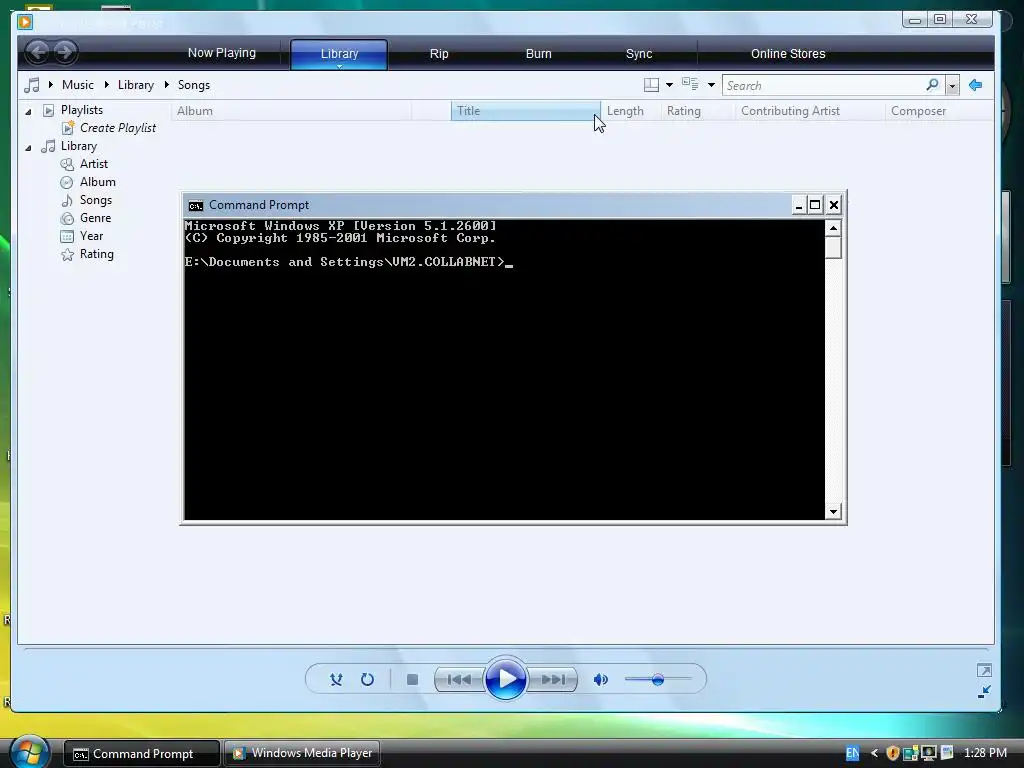Screen dimensions: 1024x768
Task: Select Genre in the library tree
Action: point(95,218)
